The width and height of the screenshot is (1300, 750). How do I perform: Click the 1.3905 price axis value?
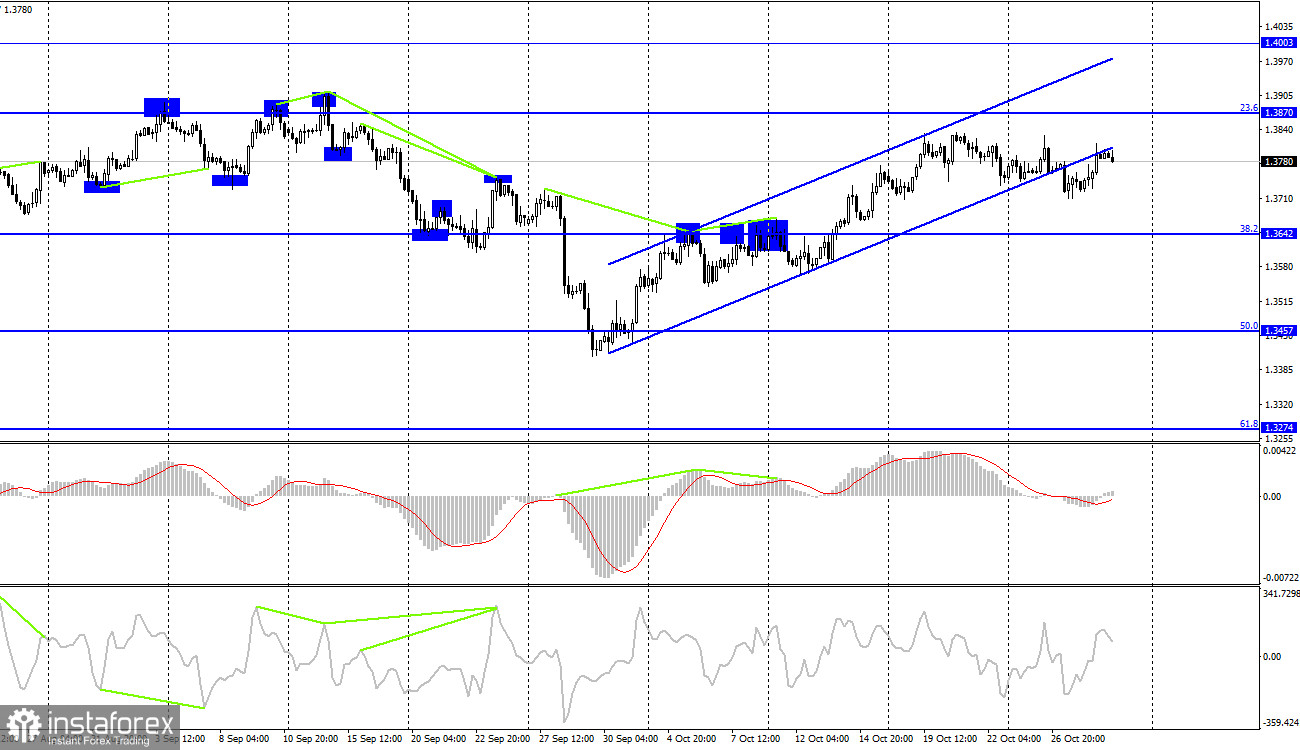1279,96
